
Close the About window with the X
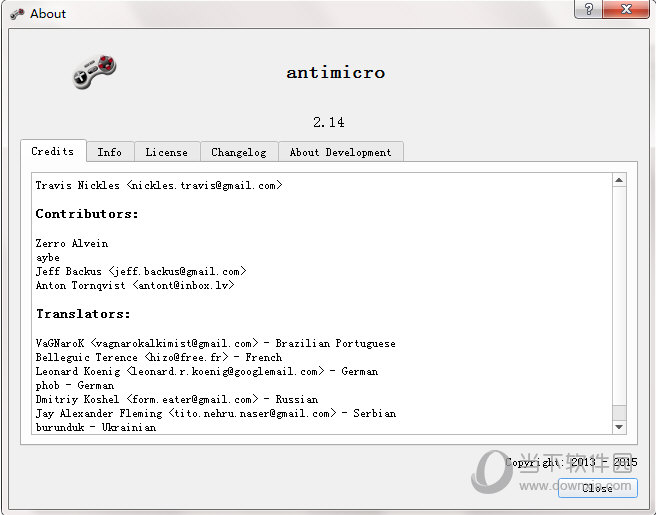pyautogui.click(x=626, y=9)
